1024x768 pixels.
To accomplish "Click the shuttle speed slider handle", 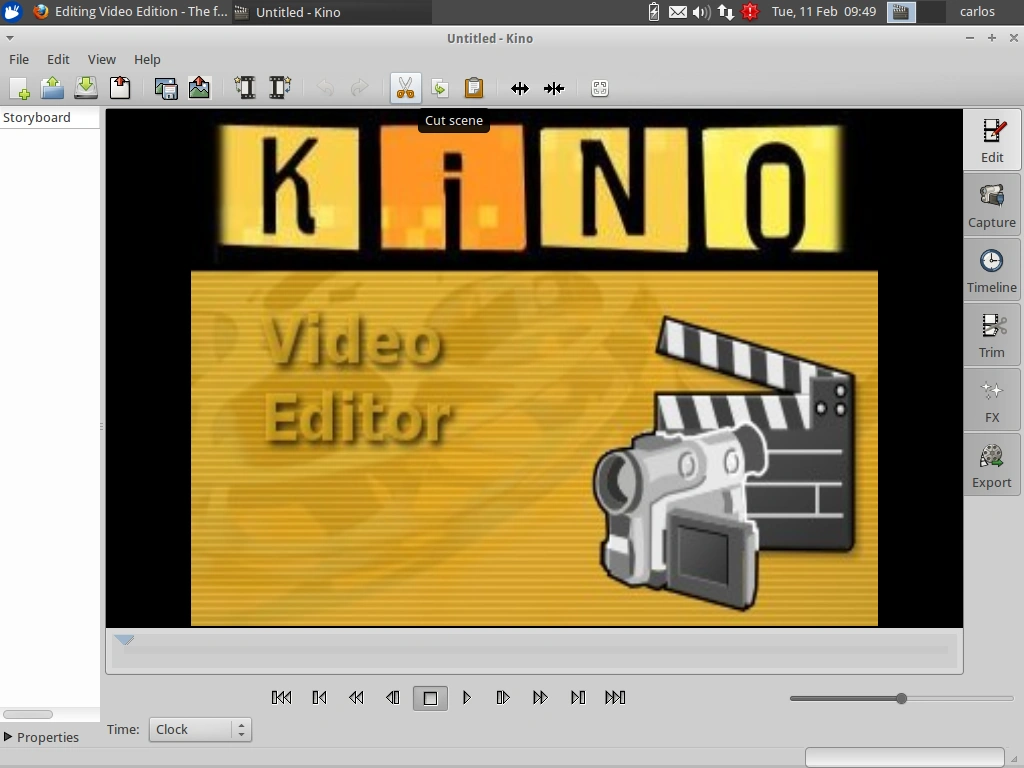I will [x=901, y=698].
